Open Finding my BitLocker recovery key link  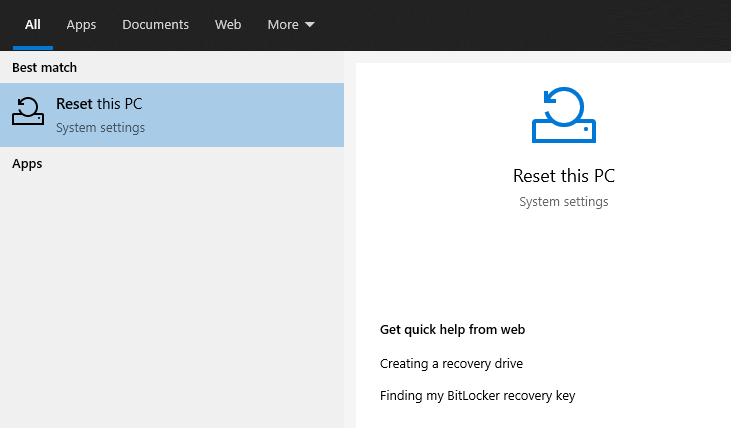477,396
